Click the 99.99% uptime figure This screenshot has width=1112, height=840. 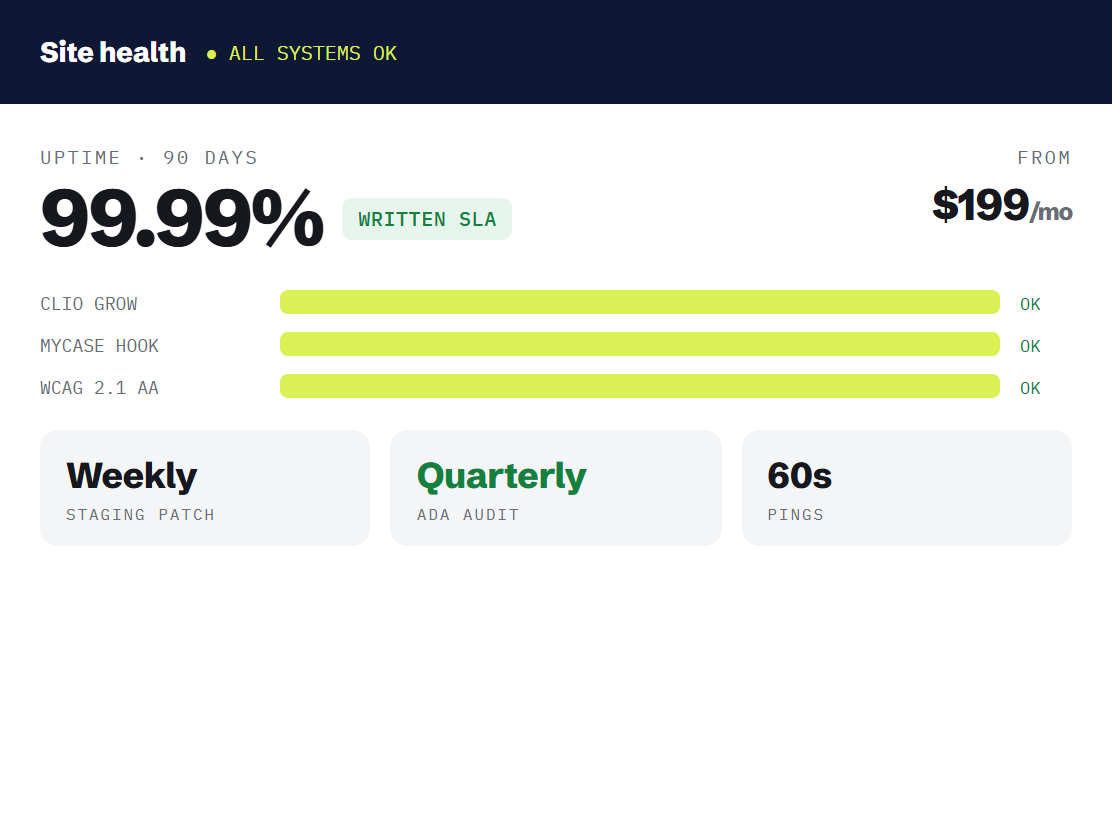[x=182, y=219]
